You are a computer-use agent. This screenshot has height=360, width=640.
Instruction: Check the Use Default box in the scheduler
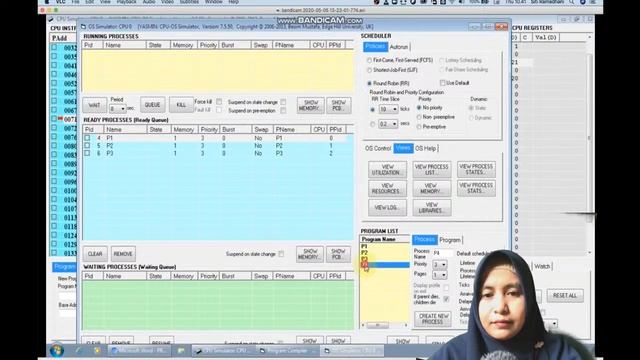(x=442, y=83)
